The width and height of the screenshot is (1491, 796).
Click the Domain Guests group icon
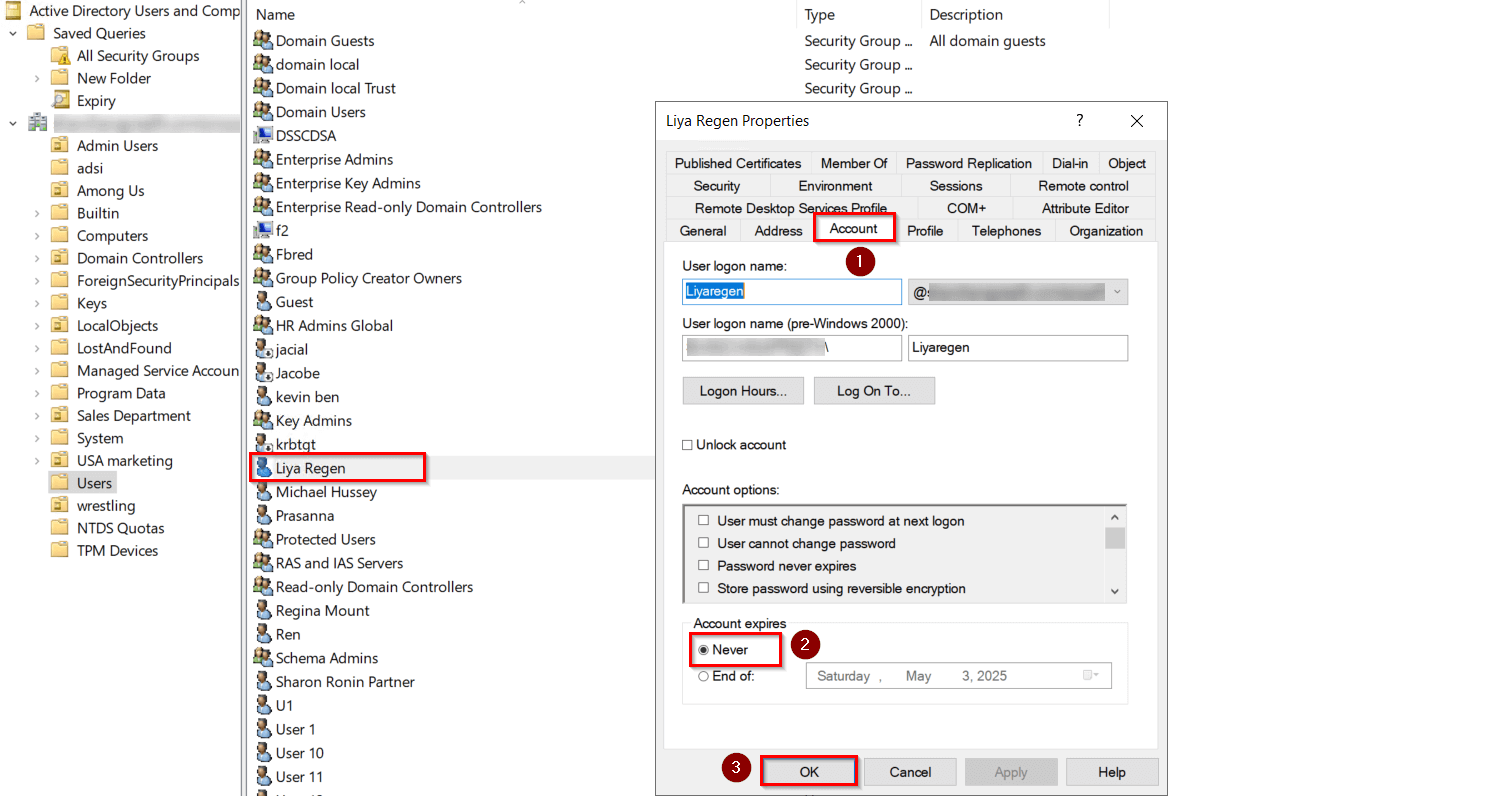[x=262, y=40]
